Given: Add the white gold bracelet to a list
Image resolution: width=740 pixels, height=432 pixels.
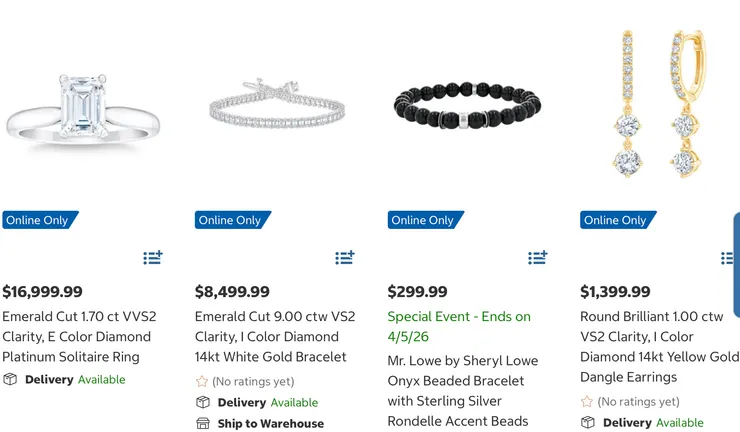Looking at the screenshot, I should click(x=345, y=258).
